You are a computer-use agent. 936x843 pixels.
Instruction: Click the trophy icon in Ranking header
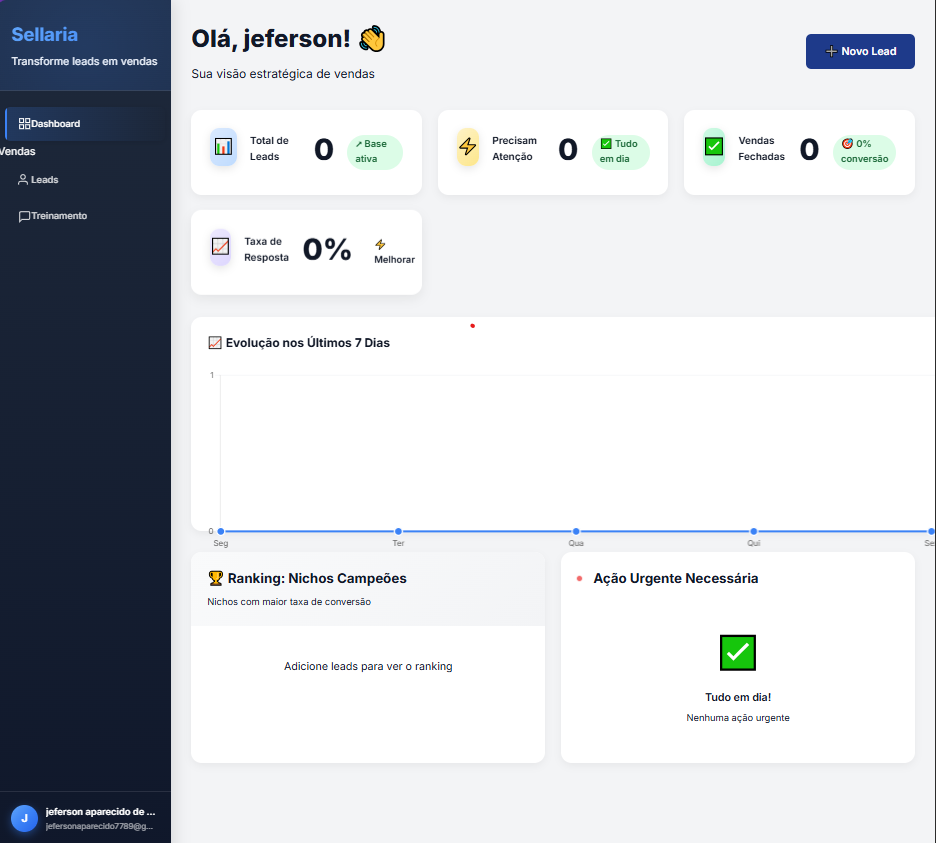[215, 578]
